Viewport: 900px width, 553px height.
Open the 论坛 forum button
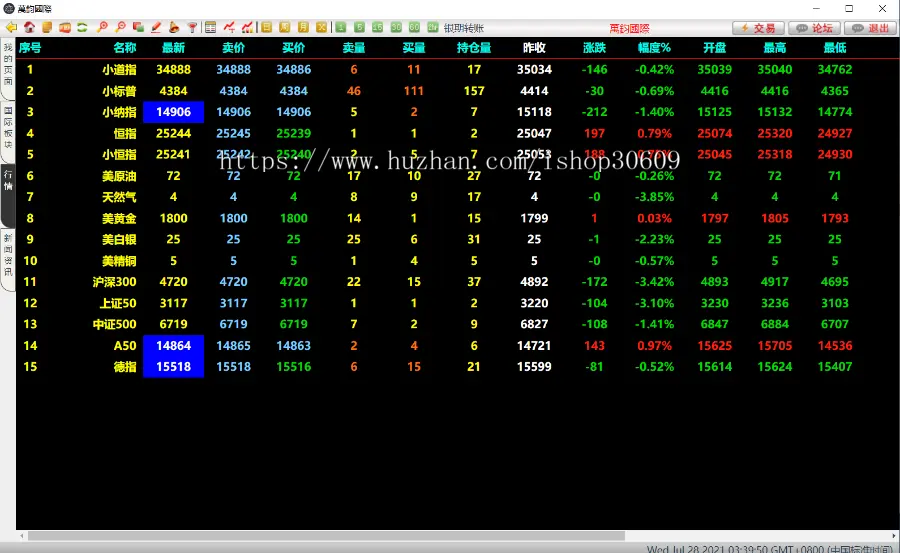coord(814,28)
